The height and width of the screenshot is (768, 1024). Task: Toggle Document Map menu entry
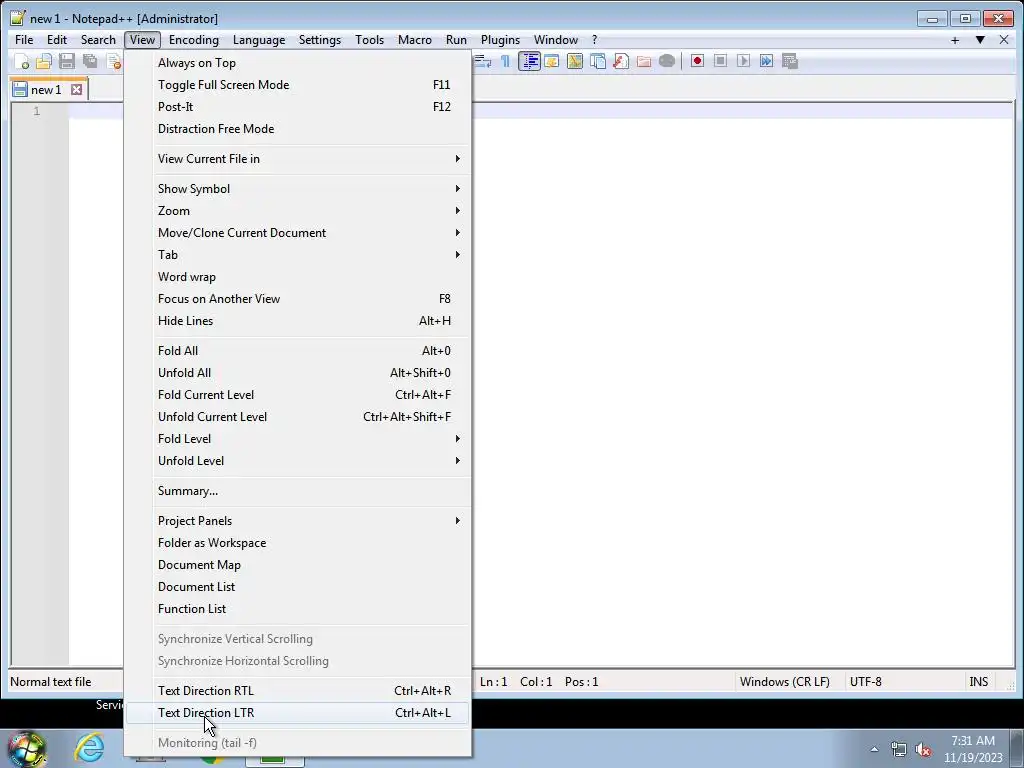pyautogui.click(x=297, y=565)
